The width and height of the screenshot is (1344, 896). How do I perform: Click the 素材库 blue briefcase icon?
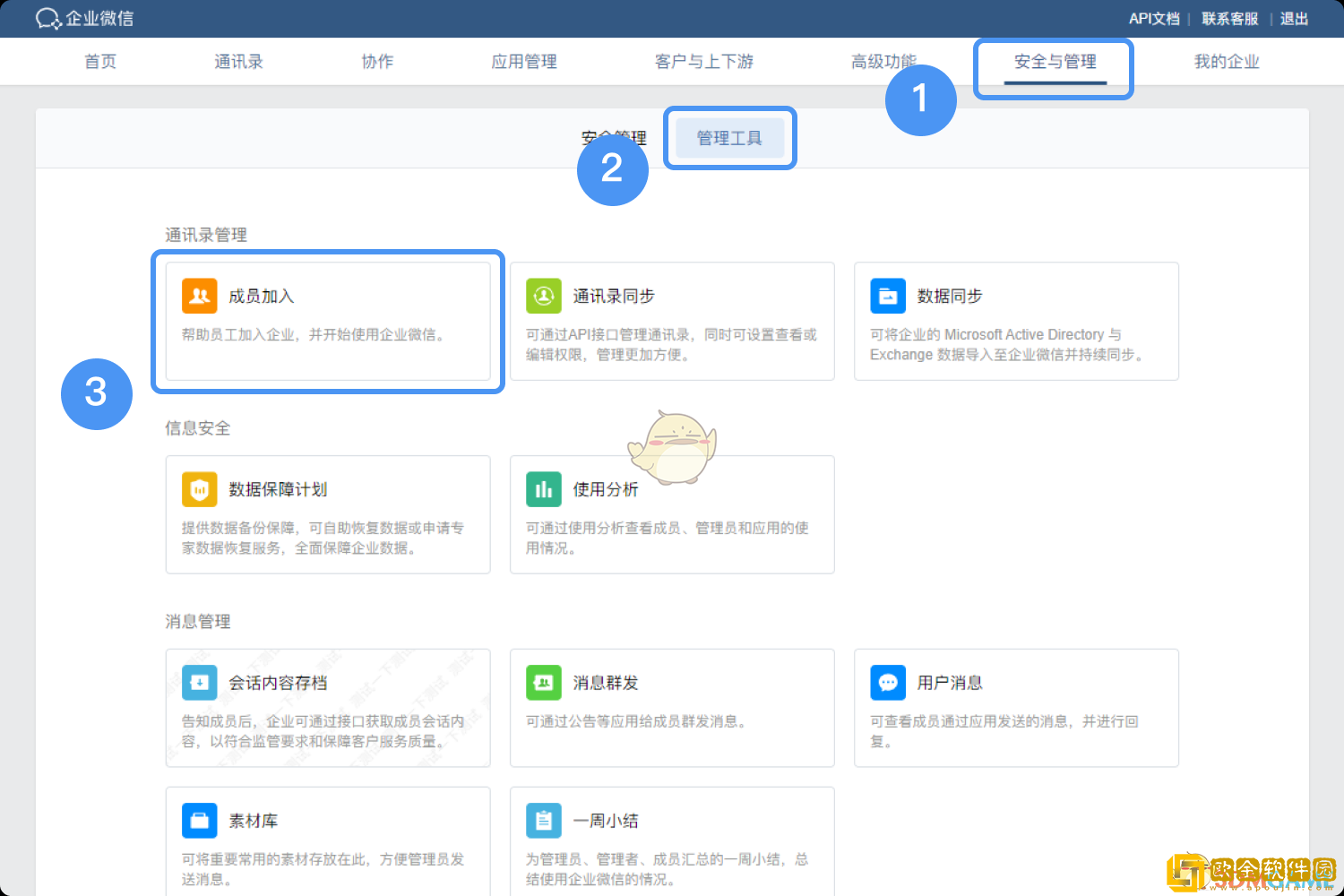coord(200,821)
